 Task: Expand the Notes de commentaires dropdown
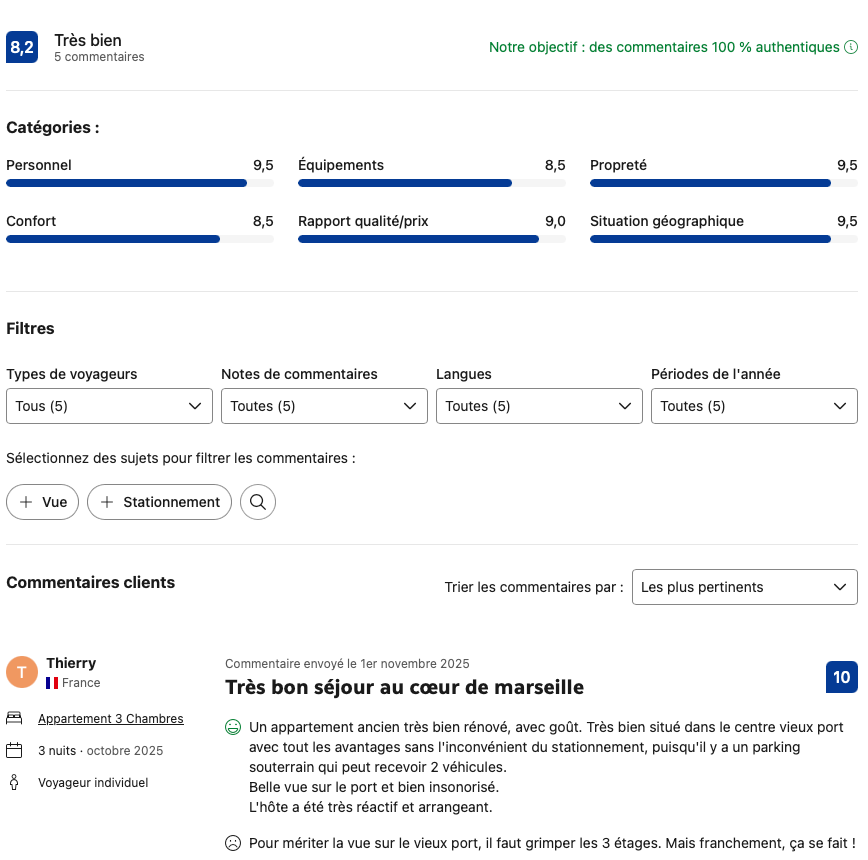click(x=324, y=406)
